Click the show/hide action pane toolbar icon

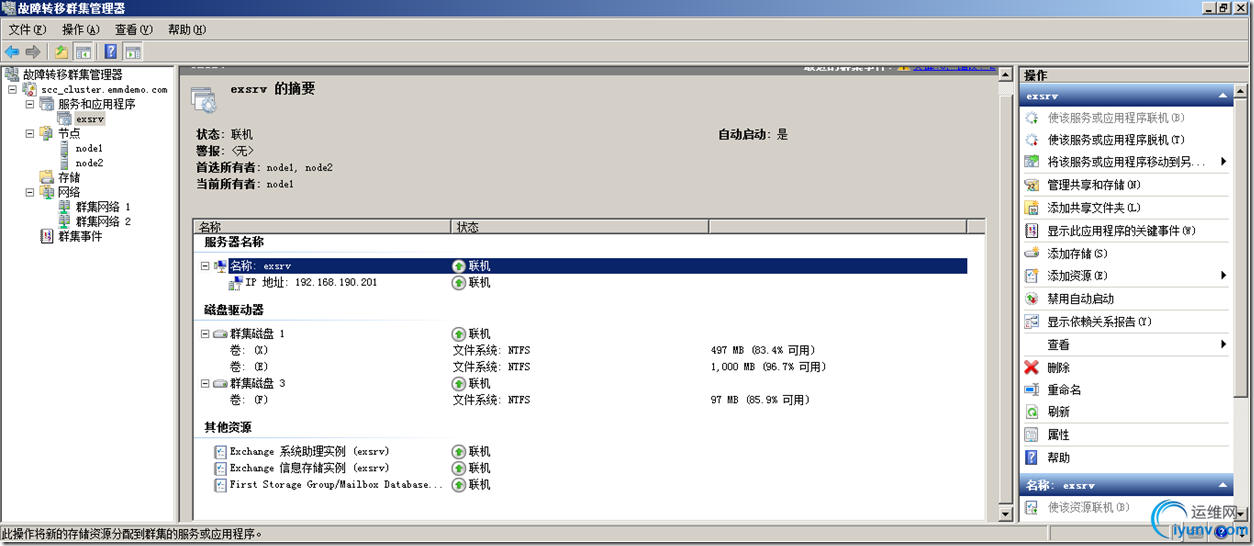pos(132,51)
